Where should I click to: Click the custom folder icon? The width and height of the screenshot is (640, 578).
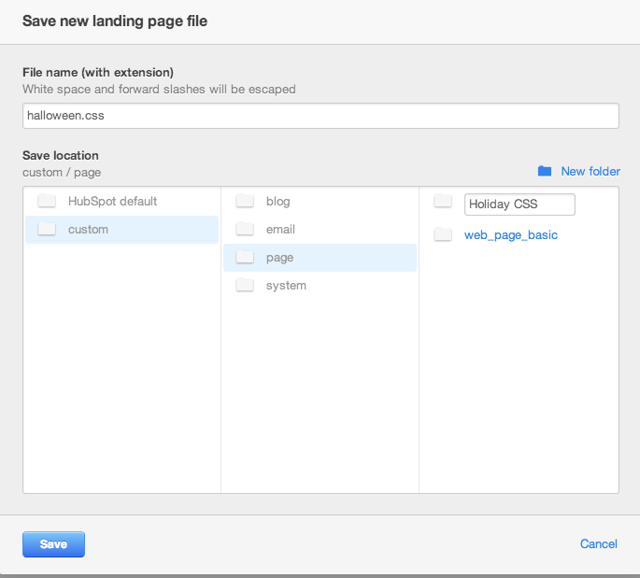pos(47,229)
